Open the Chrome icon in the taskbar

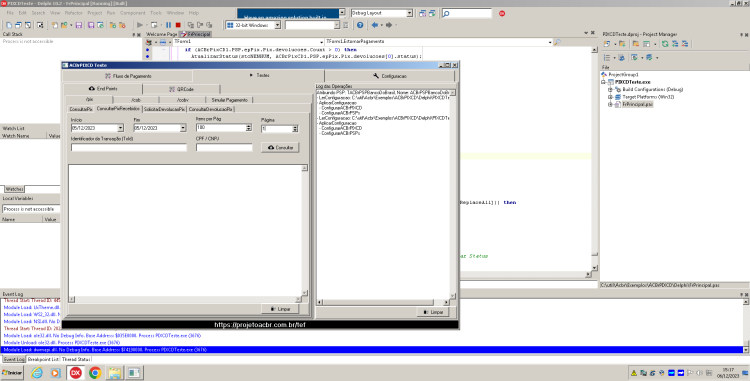(95, 372)
